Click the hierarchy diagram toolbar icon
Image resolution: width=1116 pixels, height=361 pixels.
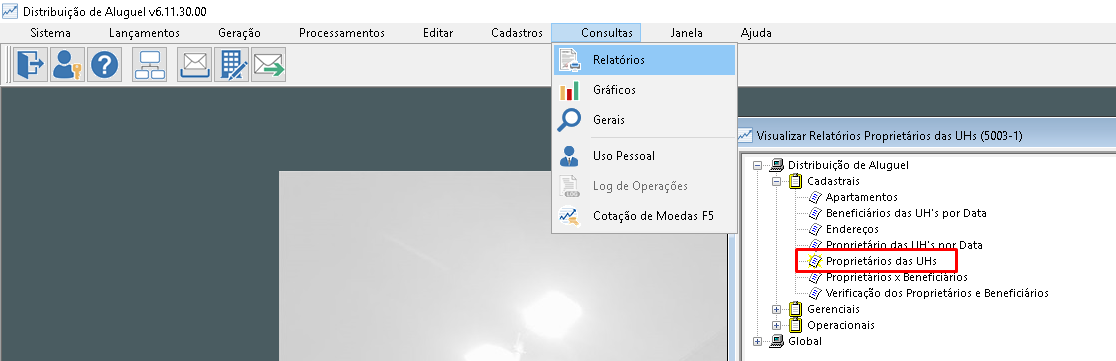[150, 65]
